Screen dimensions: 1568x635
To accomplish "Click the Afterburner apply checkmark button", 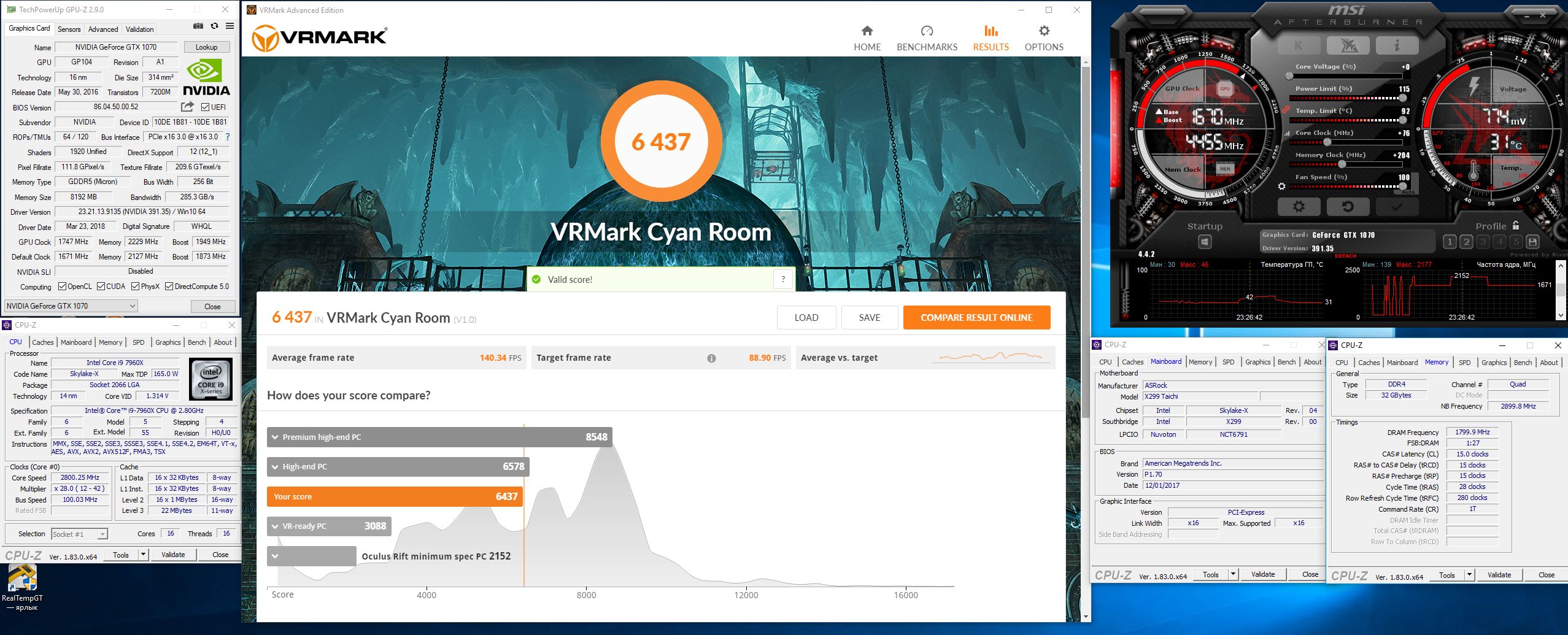I will coord(1397,207).
